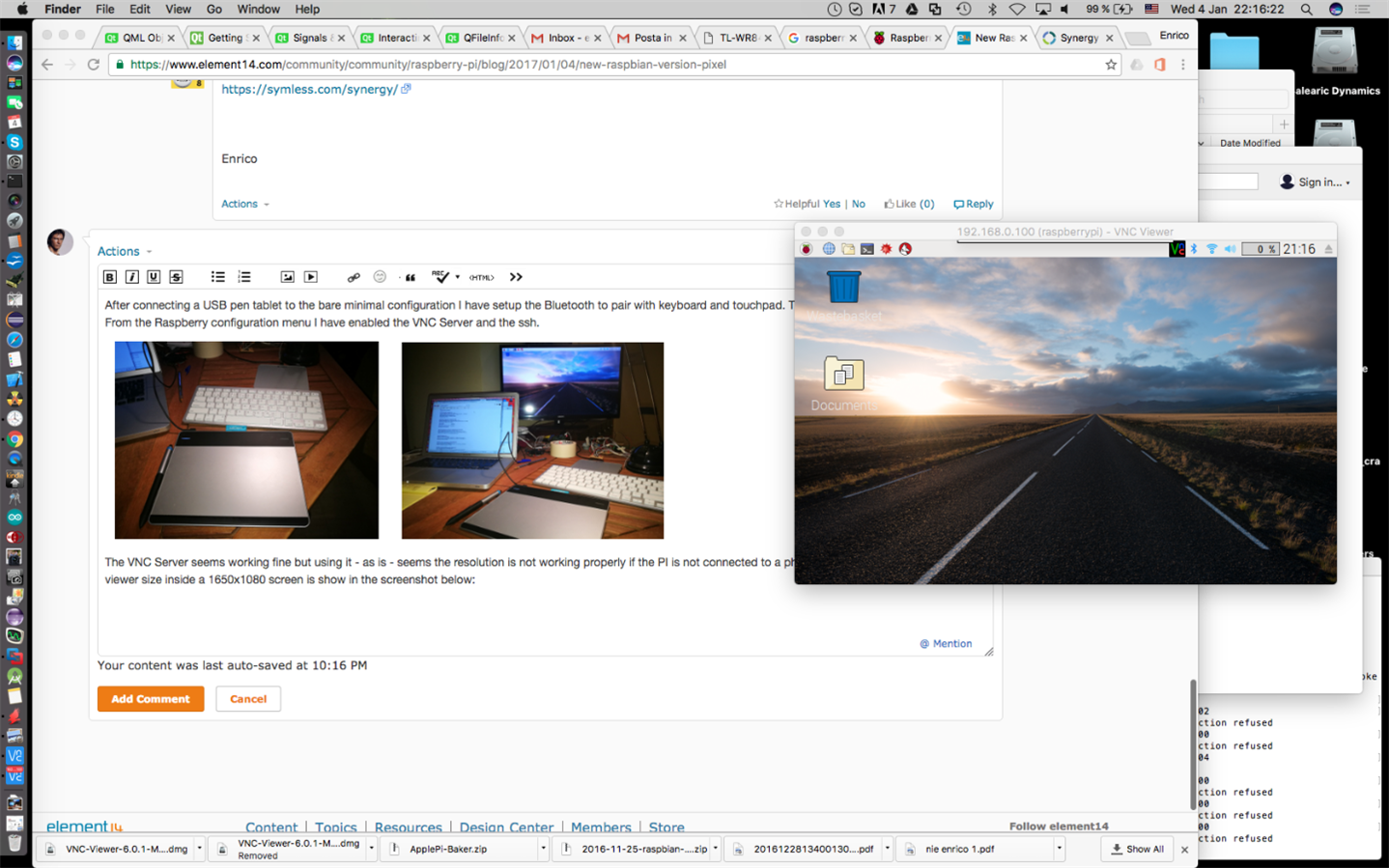The image size is (1389, 868).
Task: Click the Add Comment button
Action: coord(150,699)
